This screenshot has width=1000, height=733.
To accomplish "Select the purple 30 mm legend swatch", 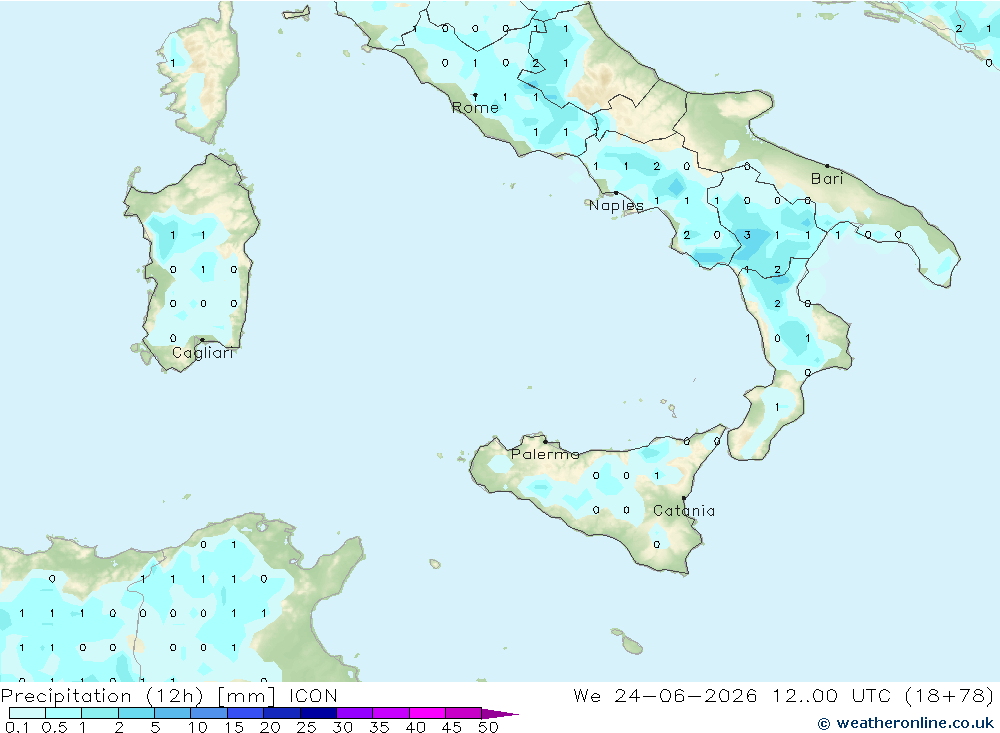I will 354,713.
